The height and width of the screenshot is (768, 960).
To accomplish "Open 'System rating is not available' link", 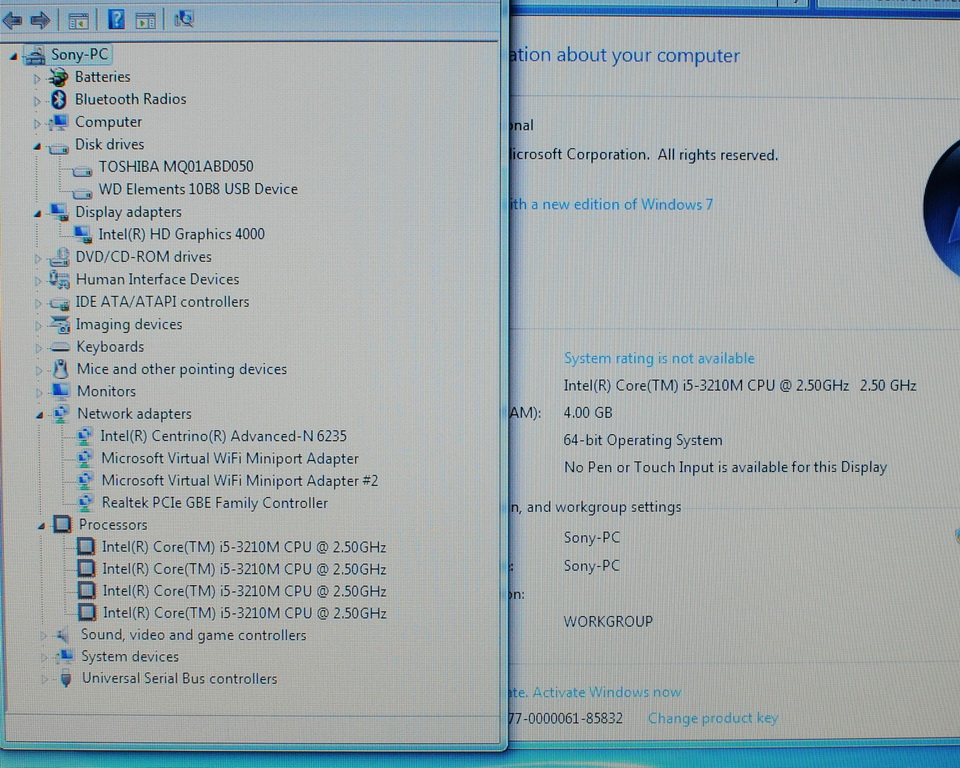I will pos(659,358).
